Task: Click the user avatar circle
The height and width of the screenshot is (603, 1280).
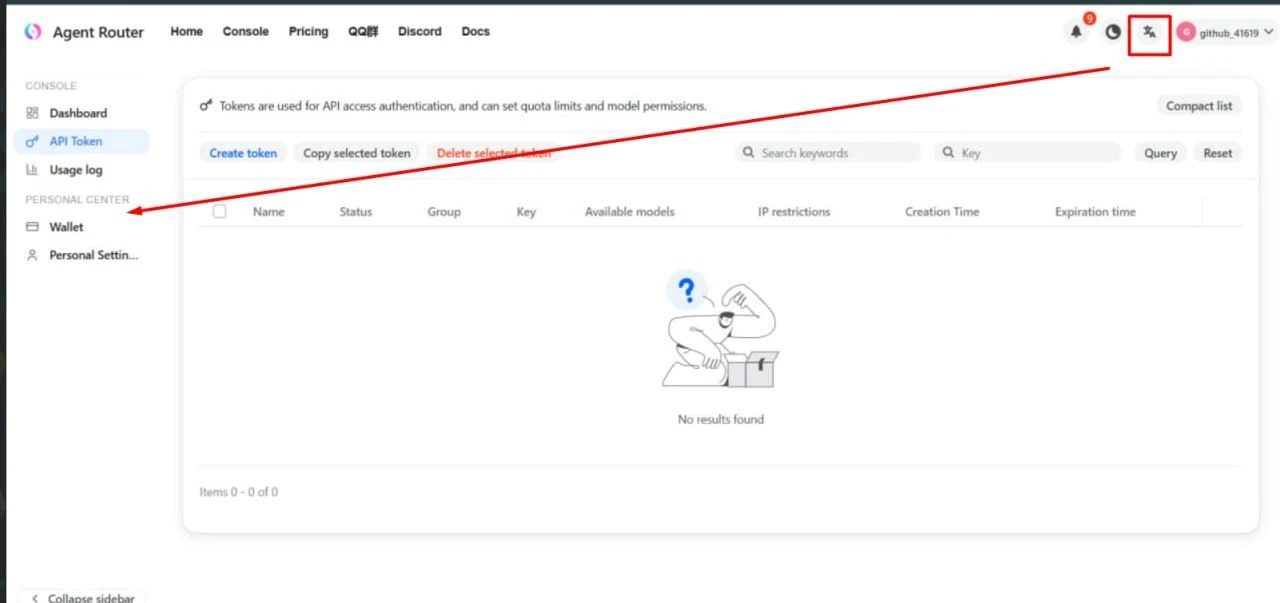Action: point(1186,32)
